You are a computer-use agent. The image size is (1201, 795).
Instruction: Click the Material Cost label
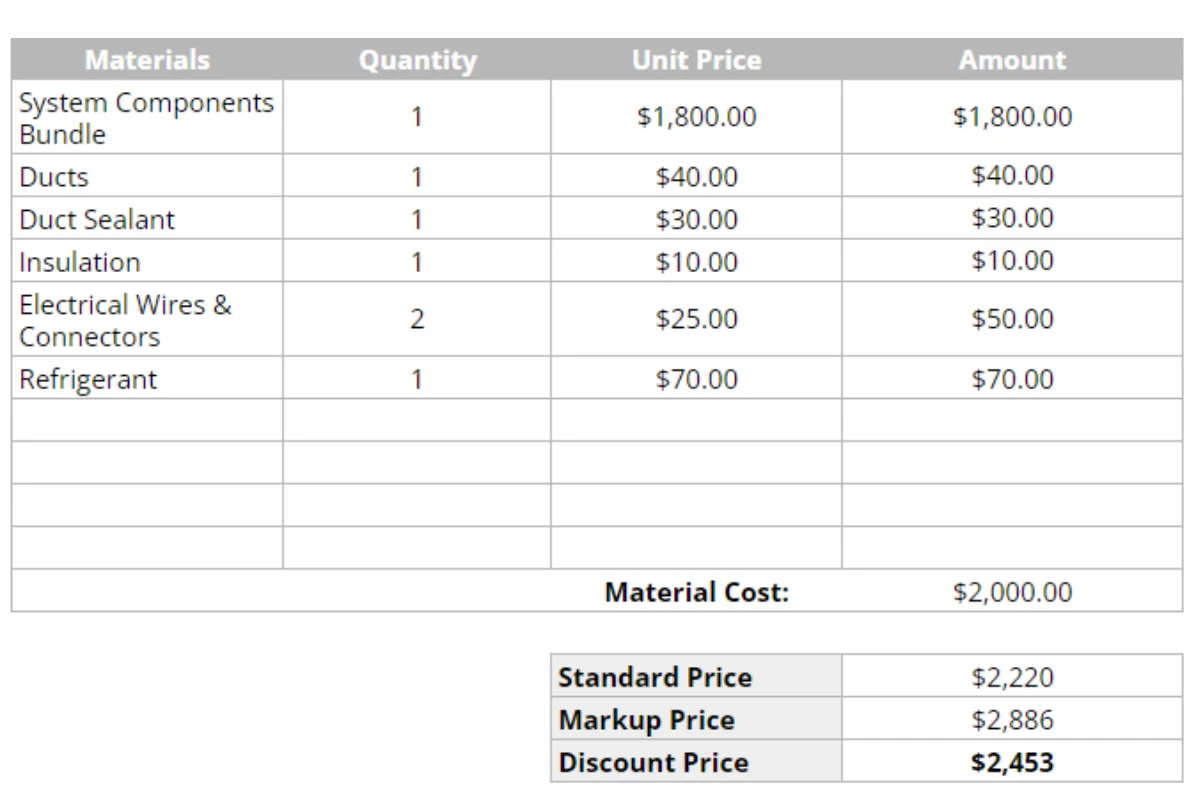tap(696, 592)
